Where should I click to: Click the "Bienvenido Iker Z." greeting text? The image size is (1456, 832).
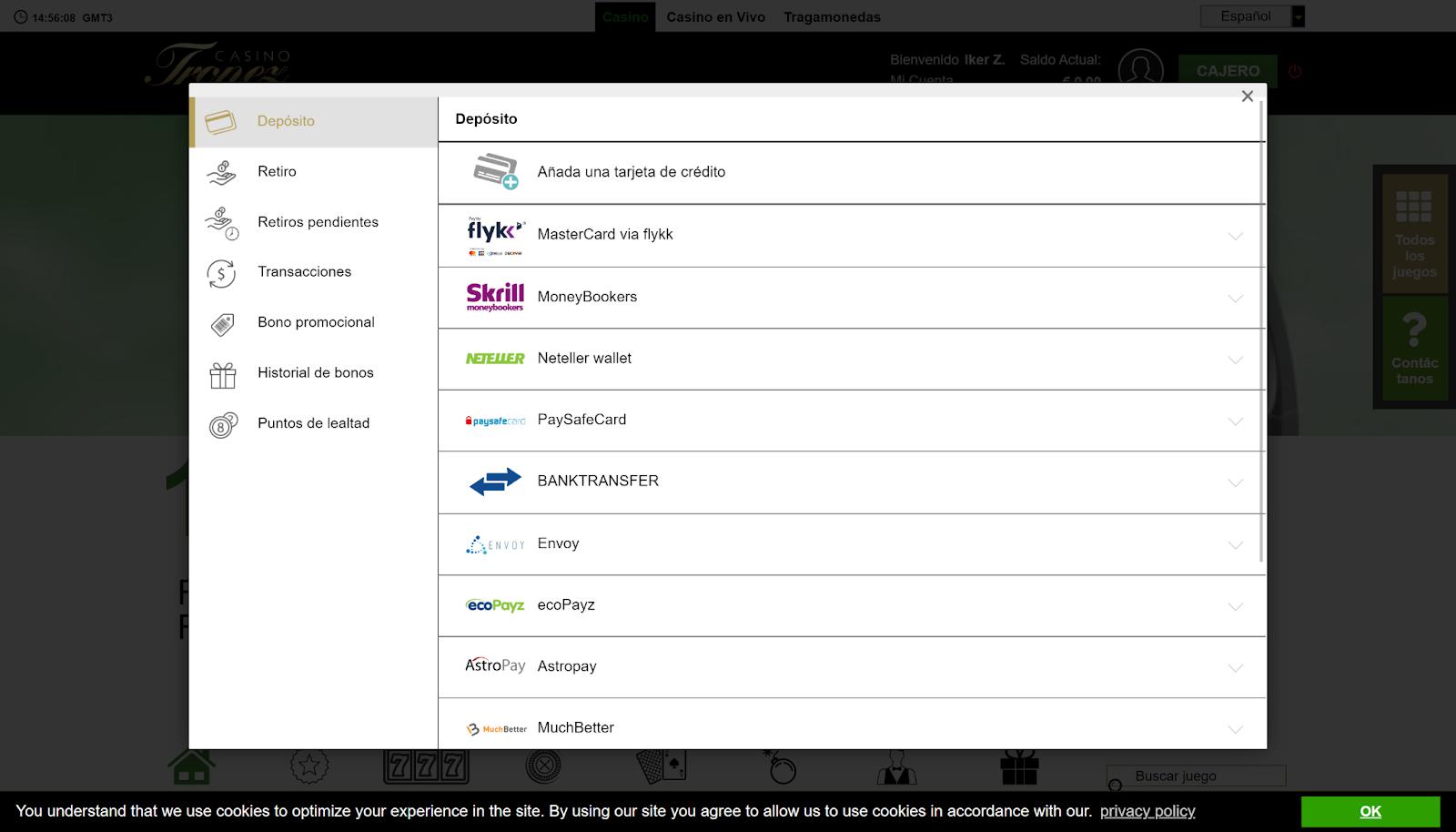pos(947,60)
